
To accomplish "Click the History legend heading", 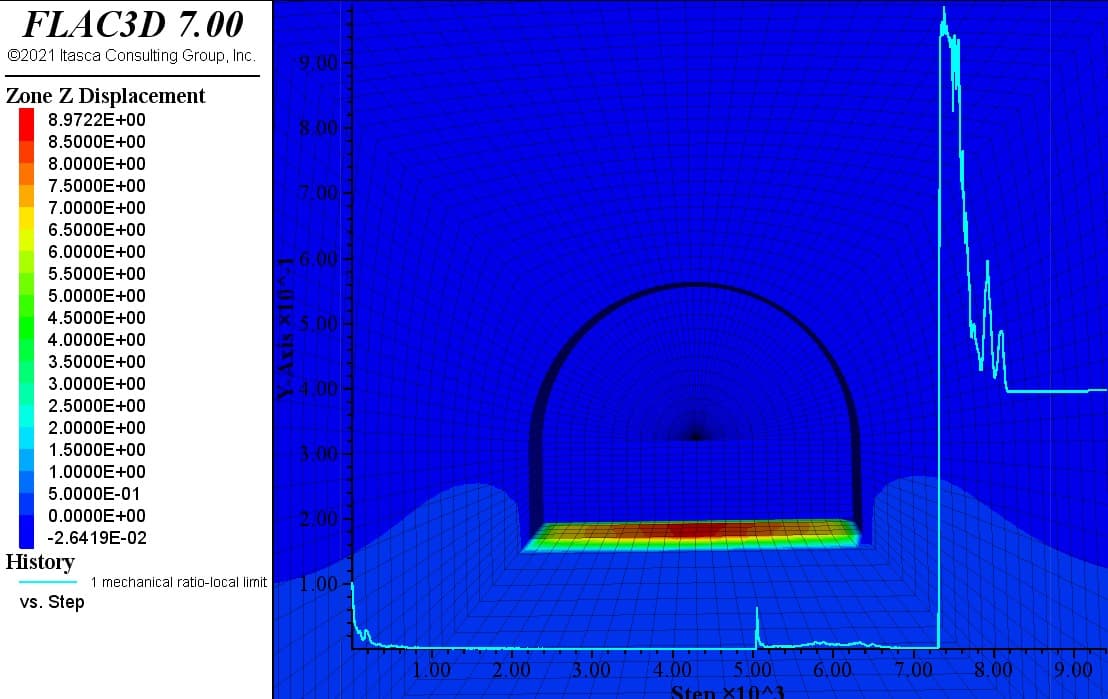I will 40,562.
